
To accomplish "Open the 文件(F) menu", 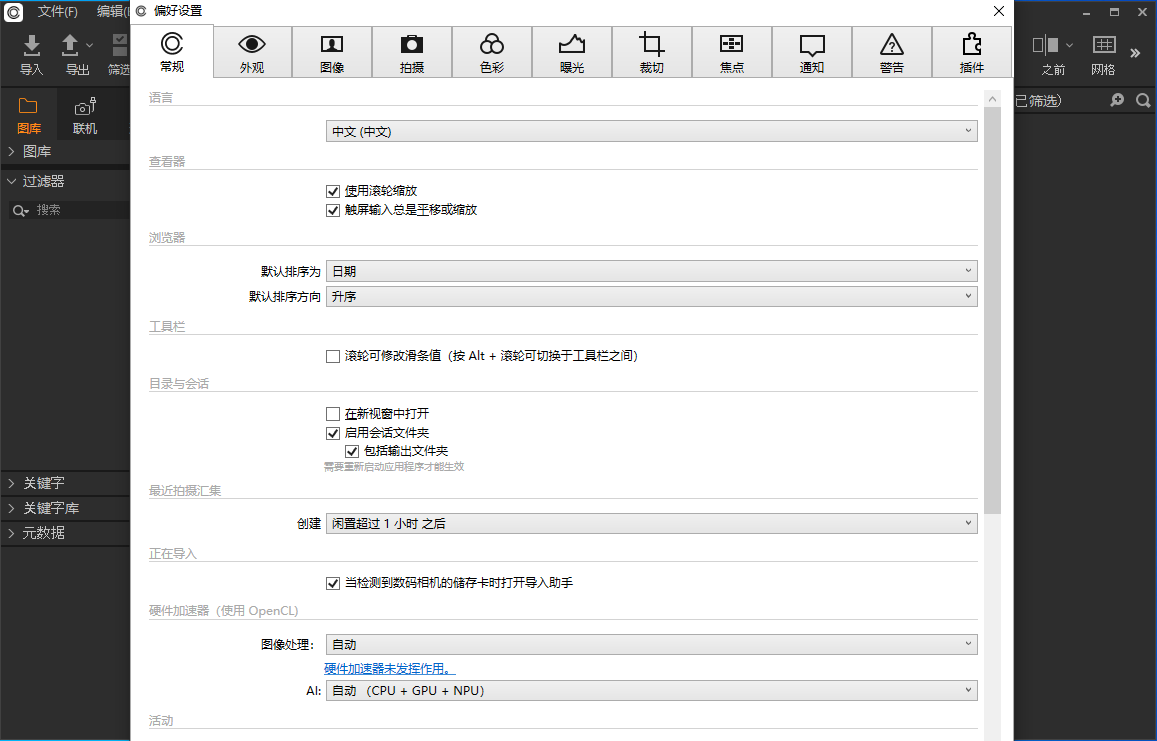I will coord(55,11).
